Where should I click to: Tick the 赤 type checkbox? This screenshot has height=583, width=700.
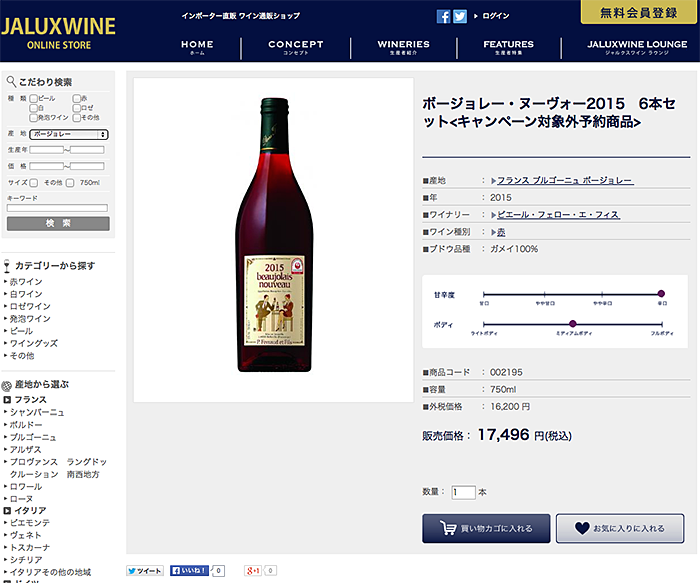point(77,98)
